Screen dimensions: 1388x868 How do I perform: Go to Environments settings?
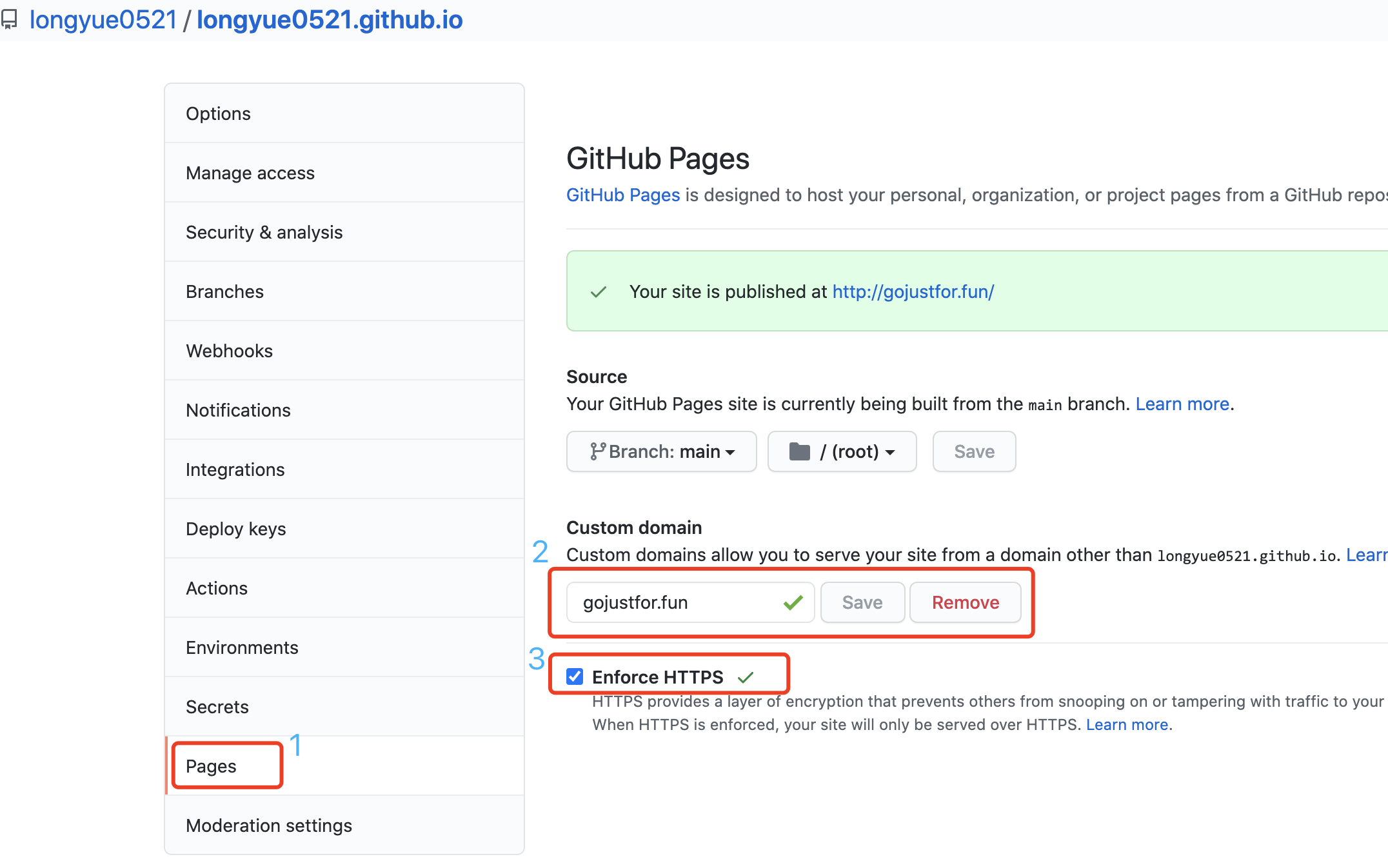[344, 647]
